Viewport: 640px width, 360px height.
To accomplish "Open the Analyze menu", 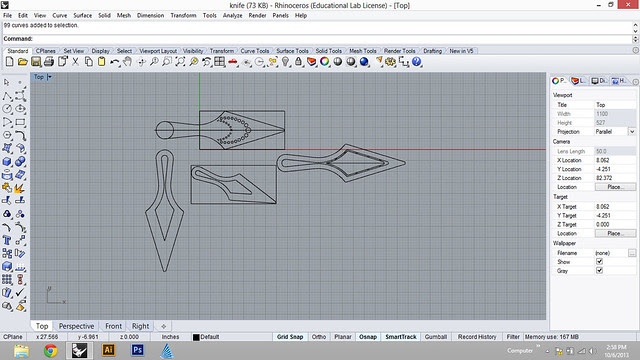I will point(232,16).
